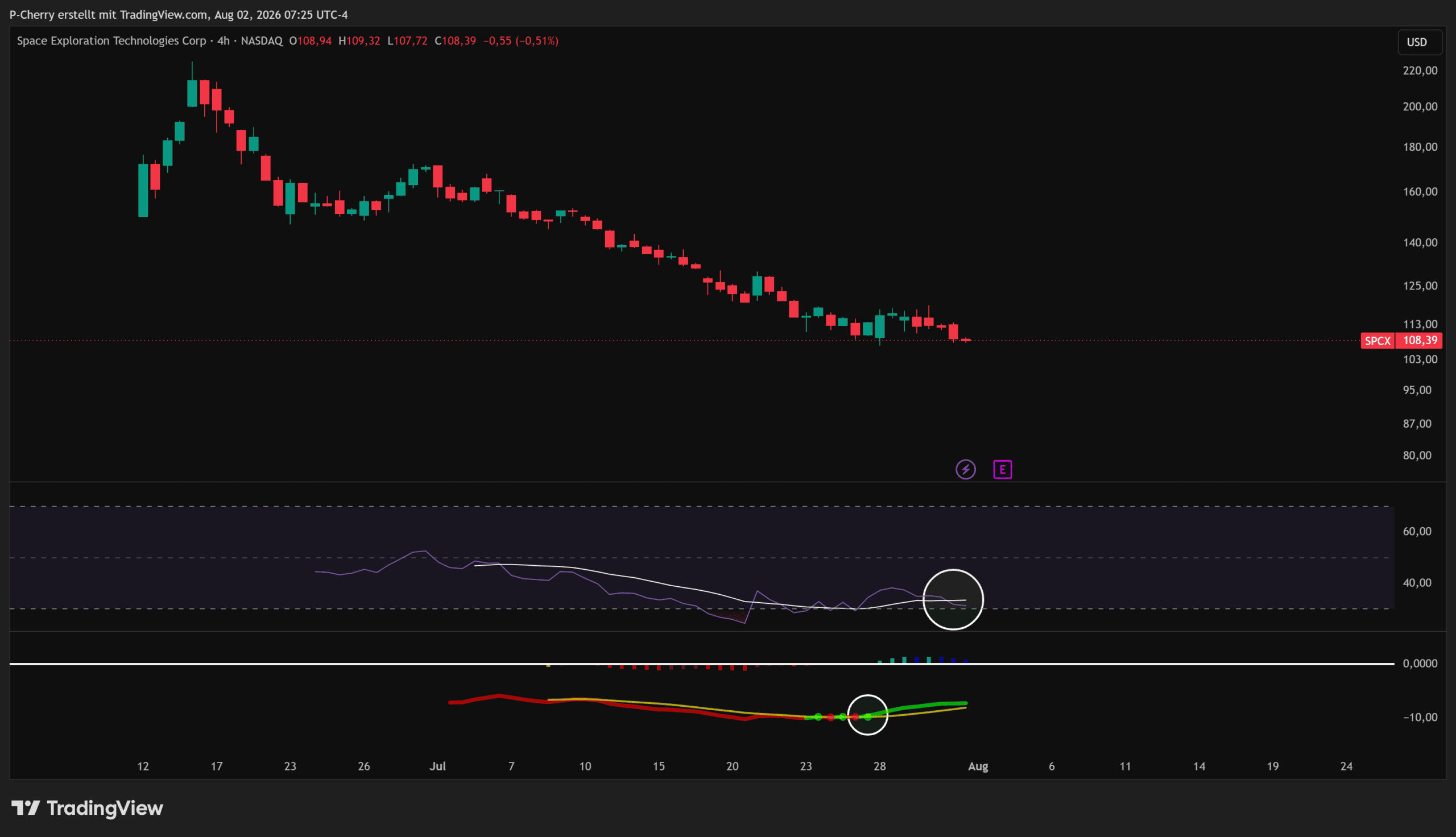The height and width of the screenshot is (837, 1456).
Task: Click the date 15 on the time axis
Action: (x=658, y=766)
